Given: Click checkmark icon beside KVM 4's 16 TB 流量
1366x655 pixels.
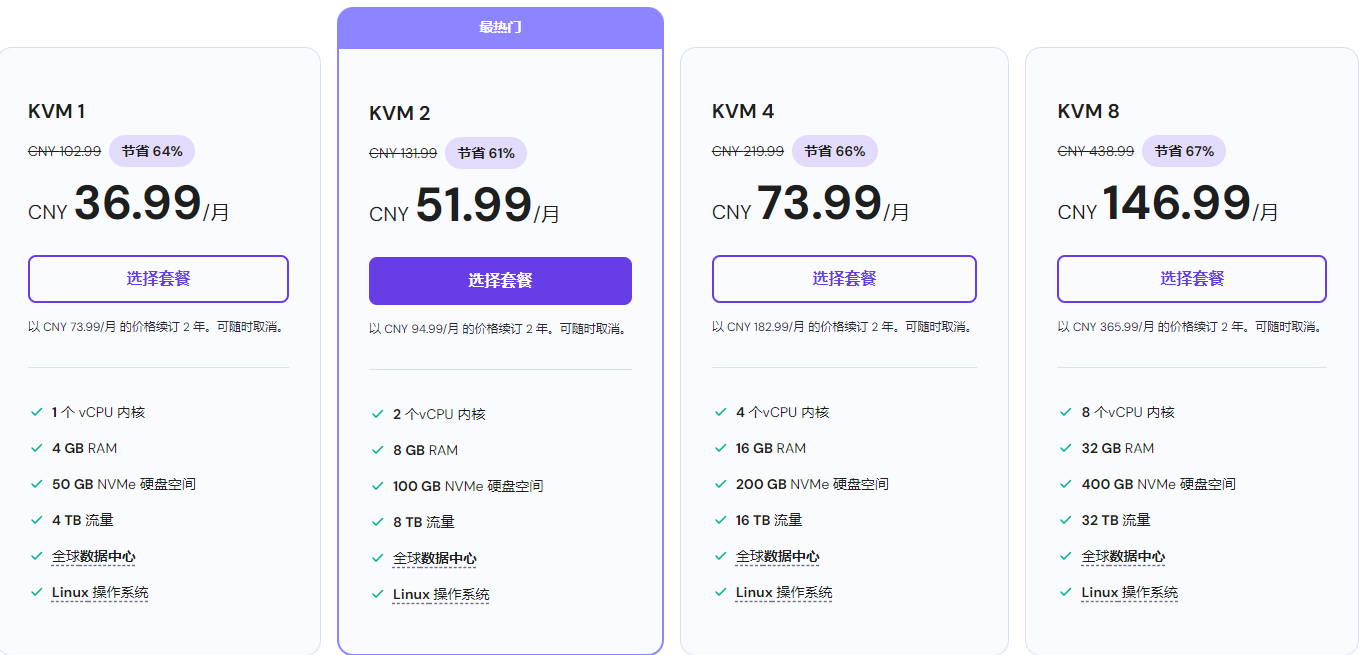Looking at the screenshot, I should tap(720, 521).
